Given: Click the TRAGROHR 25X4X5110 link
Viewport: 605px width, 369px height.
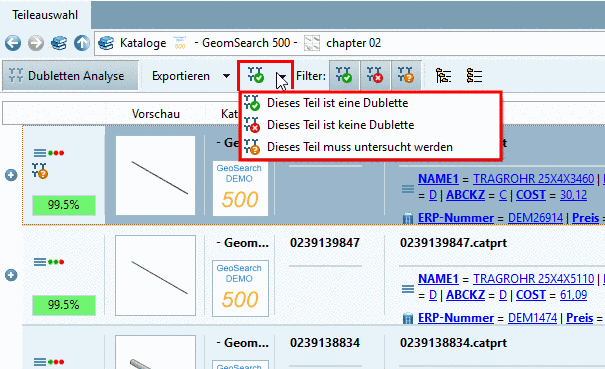Looking at the screenshot, I should point(533,279).
